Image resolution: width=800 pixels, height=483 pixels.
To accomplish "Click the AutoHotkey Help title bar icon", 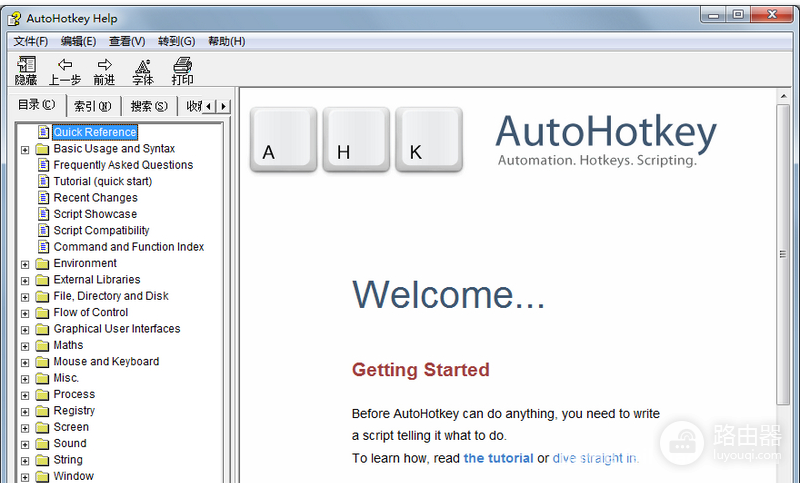I will pos(14,18).
